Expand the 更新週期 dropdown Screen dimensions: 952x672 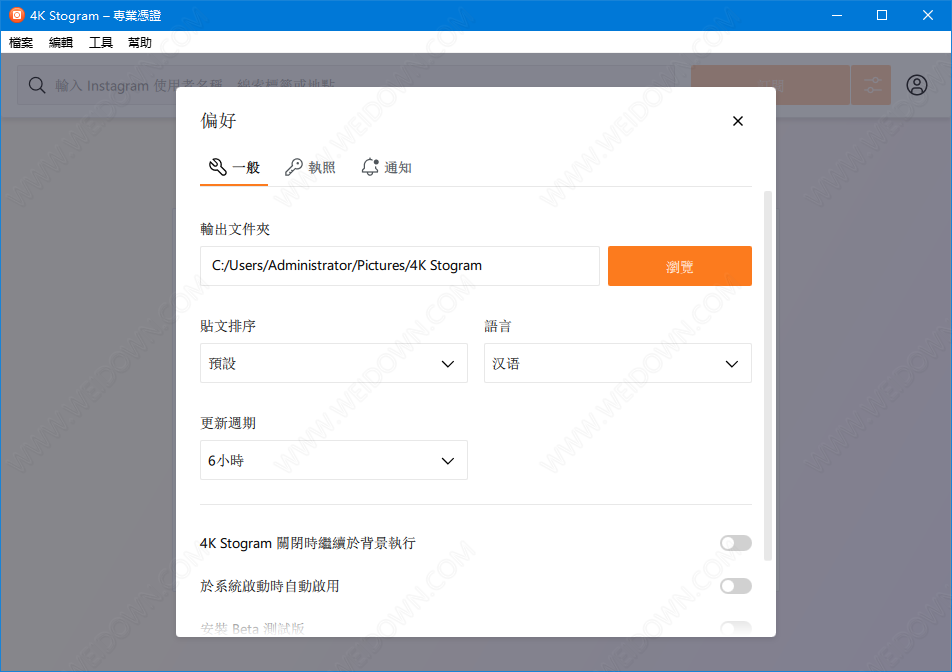point(333,461)
